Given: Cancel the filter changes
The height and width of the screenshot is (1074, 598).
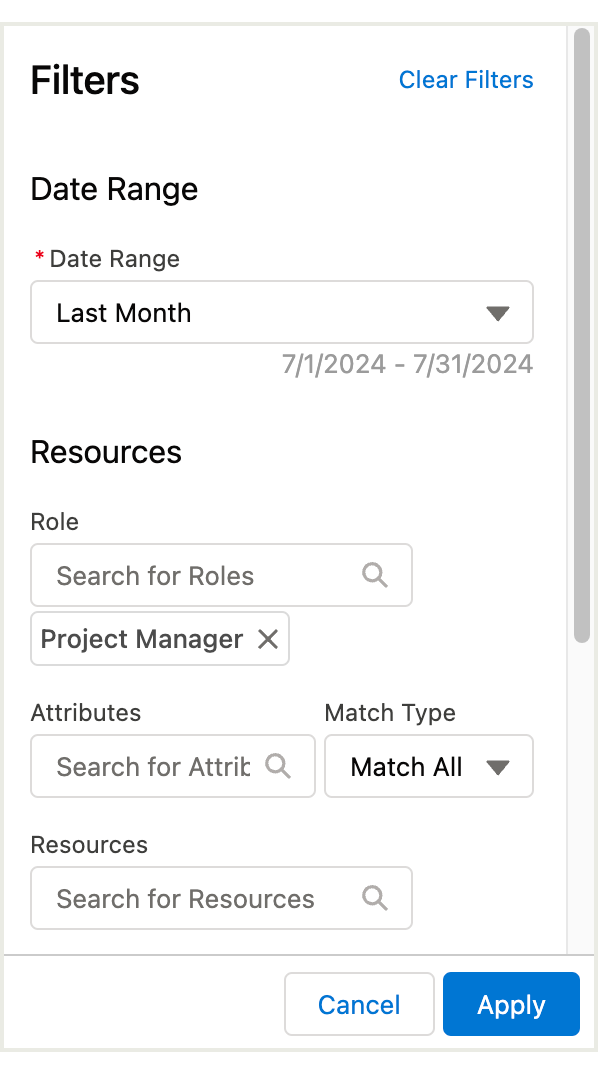Looking at the screenshot, I should click(x=359, y=1004).
